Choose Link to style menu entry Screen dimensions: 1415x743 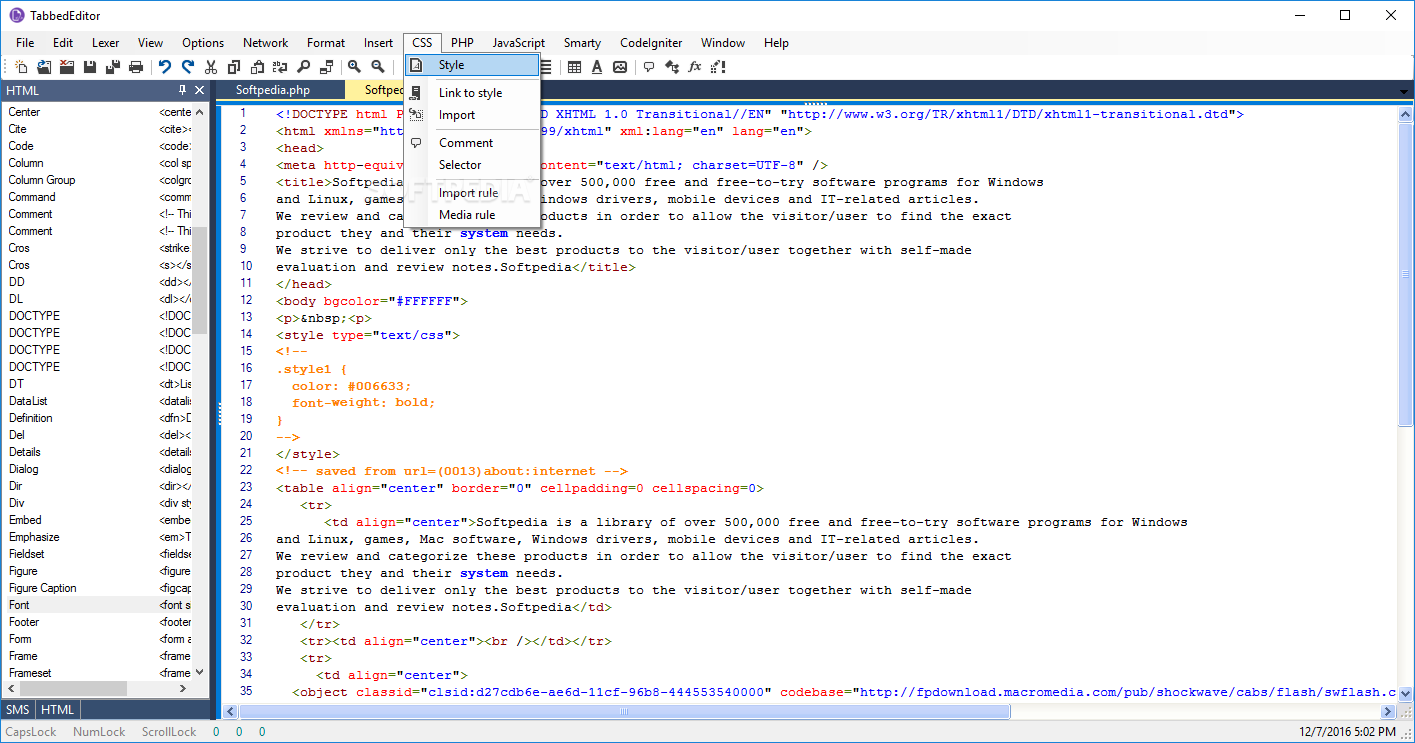pyautogui.click(x=472, y=93)
